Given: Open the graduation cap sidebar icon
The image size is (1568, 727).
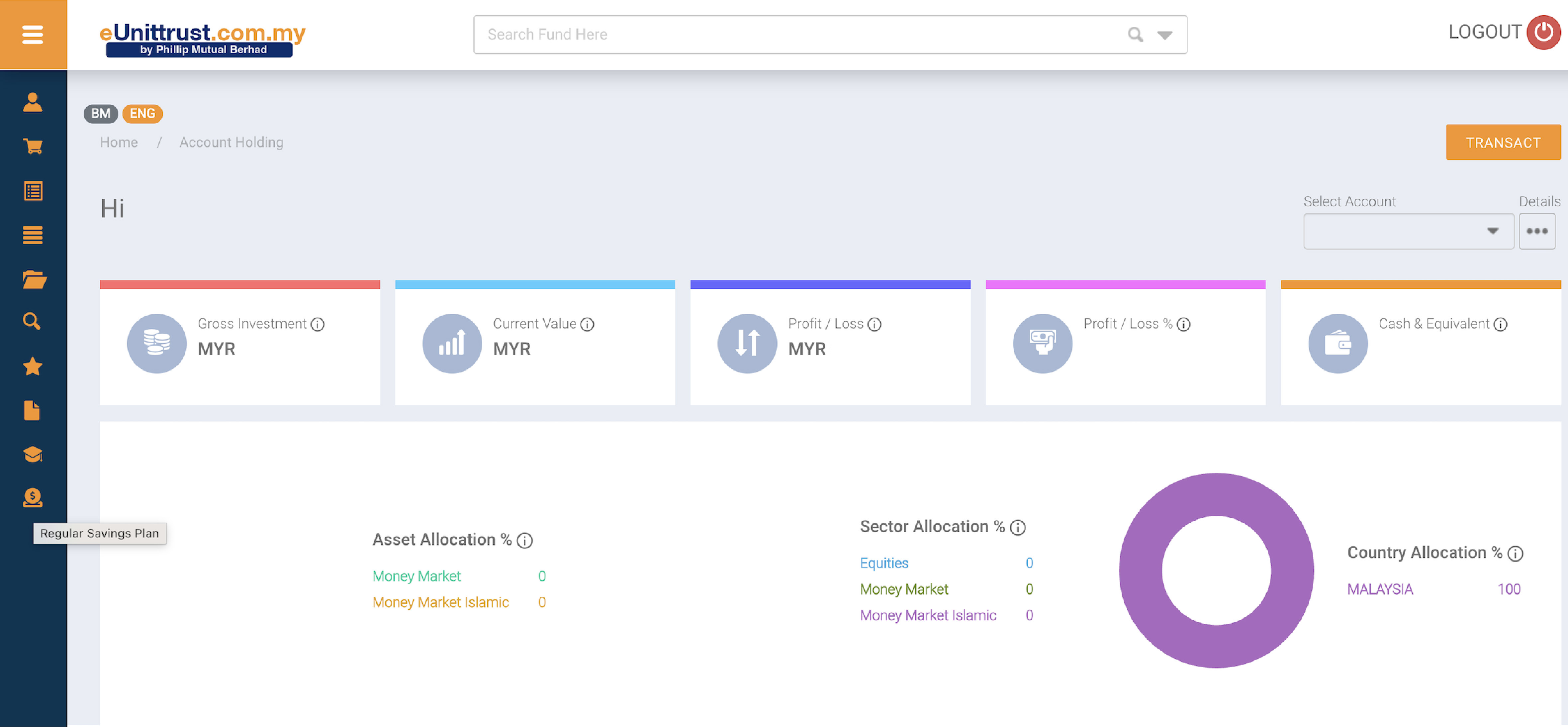Looking at the screenshot, I should 33,454.
